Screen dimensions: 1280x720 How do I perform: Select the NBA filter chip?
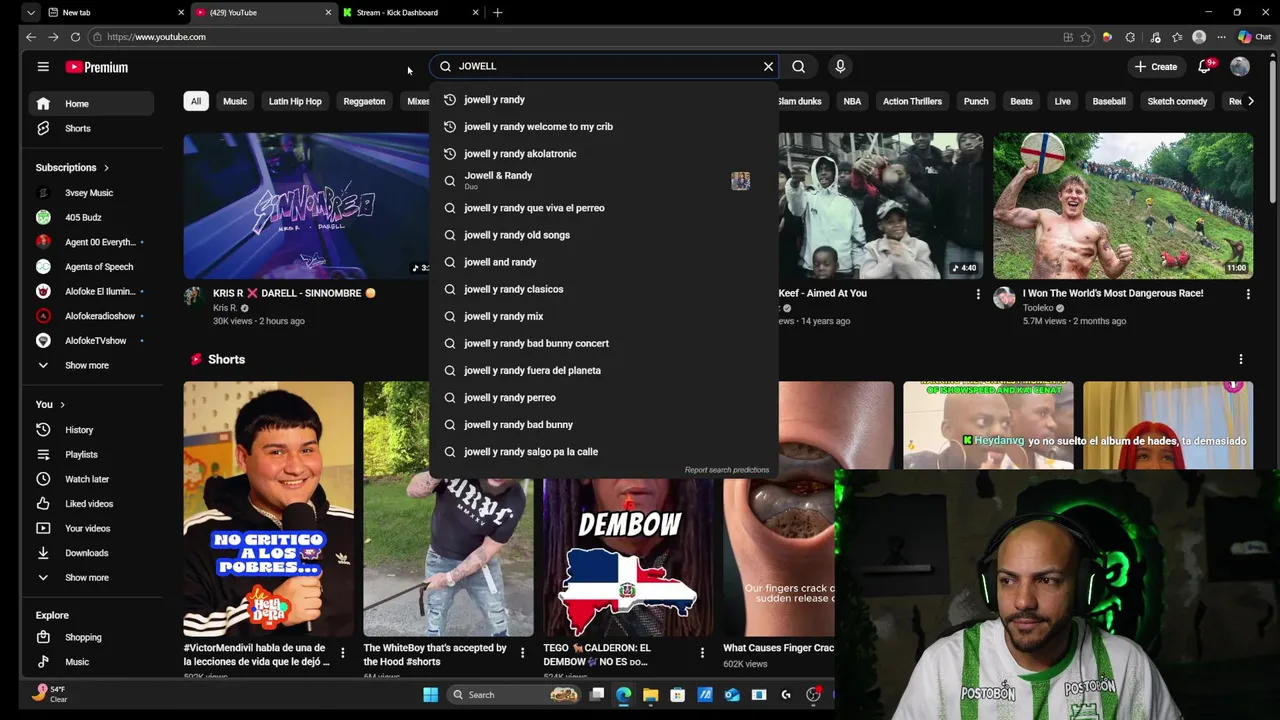pos(852,101)
